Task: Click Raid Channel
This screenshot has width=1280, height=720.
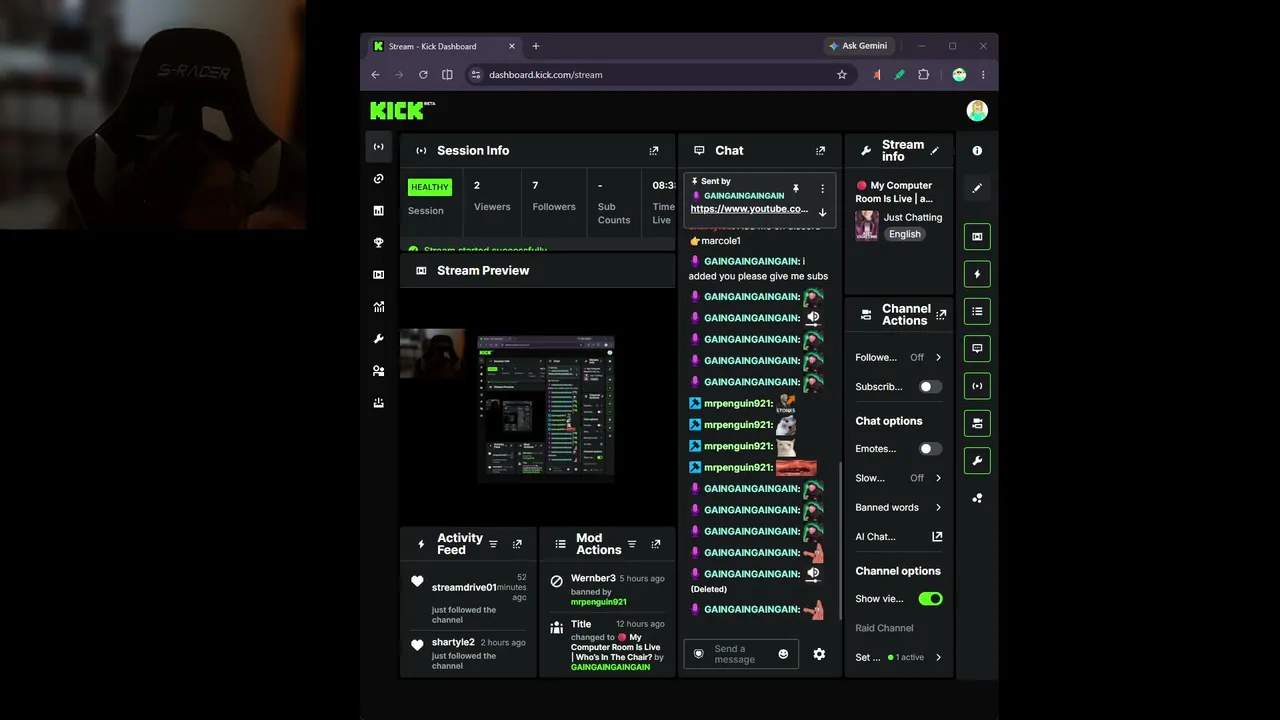Action: click(x=884, y=628)
